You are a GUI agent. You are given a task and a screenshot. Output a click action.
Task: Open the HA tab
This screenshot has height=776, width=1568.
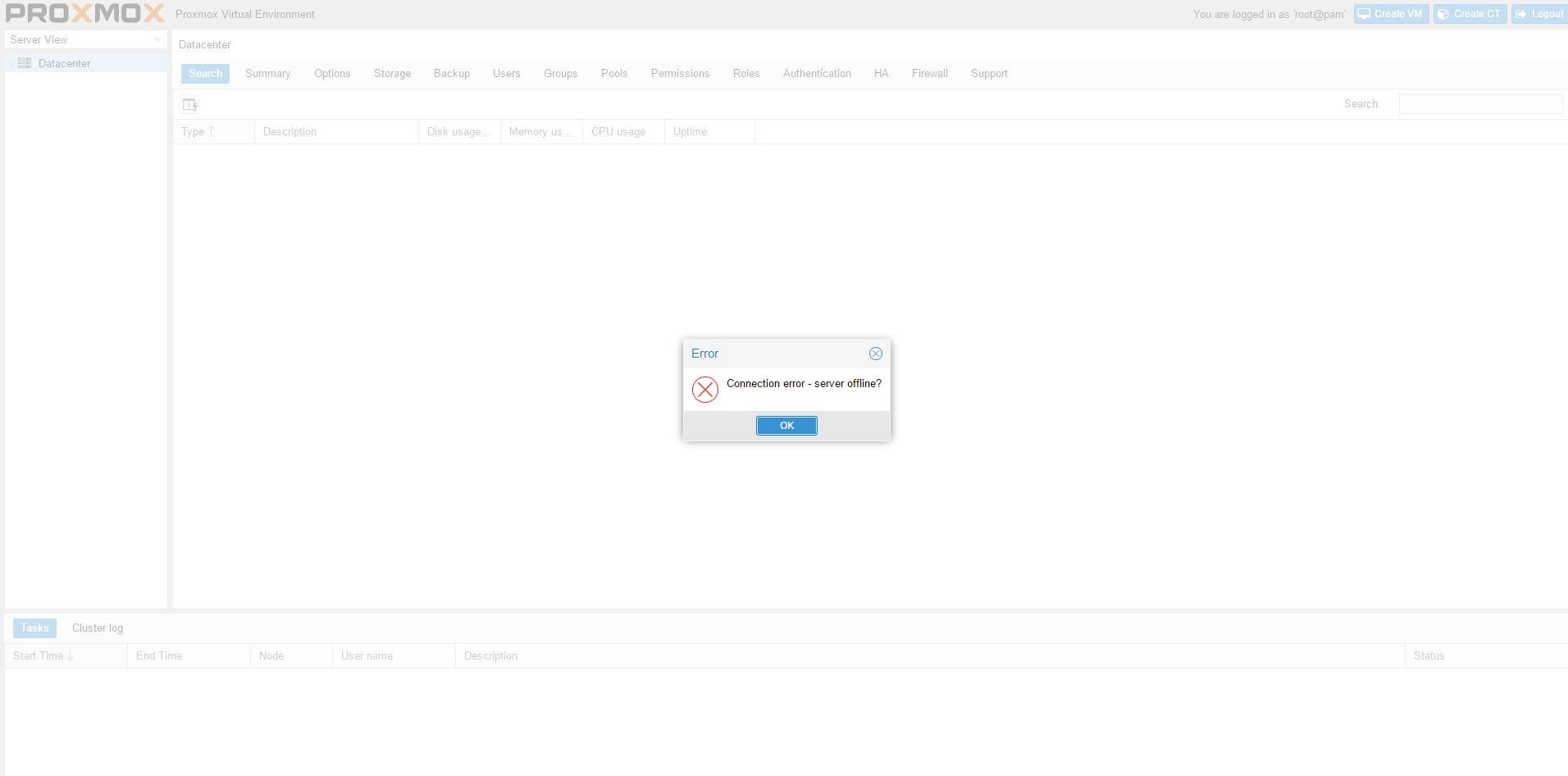click(881, 74)
